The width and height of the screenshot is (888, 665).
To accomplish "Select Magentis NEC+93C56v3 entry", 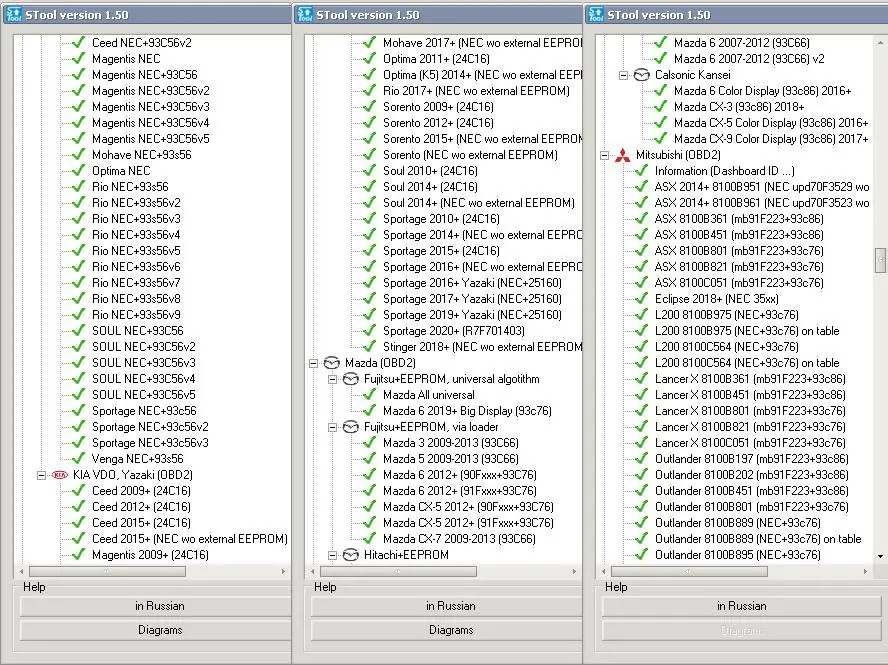I will tap(151, 106).
